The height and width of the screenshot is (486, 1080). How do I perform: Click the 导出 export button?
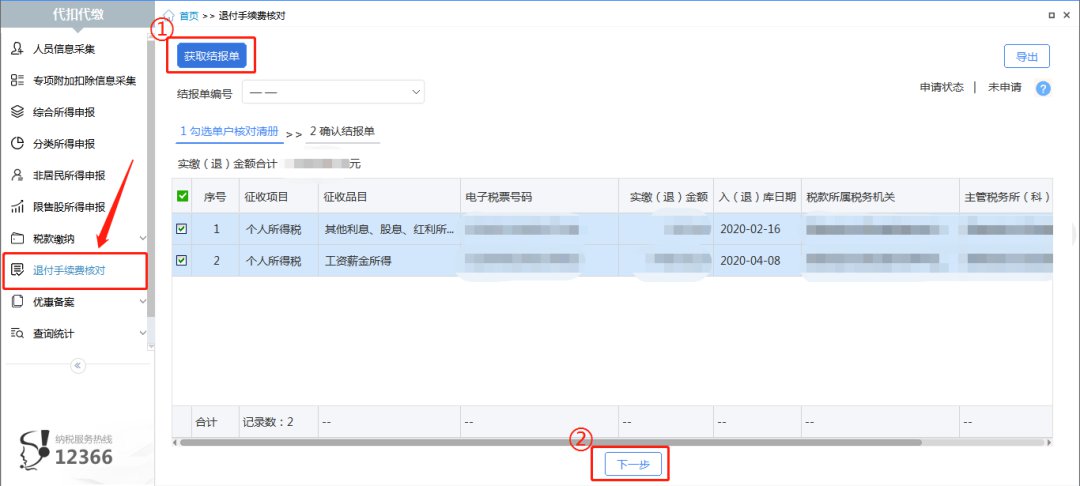click(1026, 56)
